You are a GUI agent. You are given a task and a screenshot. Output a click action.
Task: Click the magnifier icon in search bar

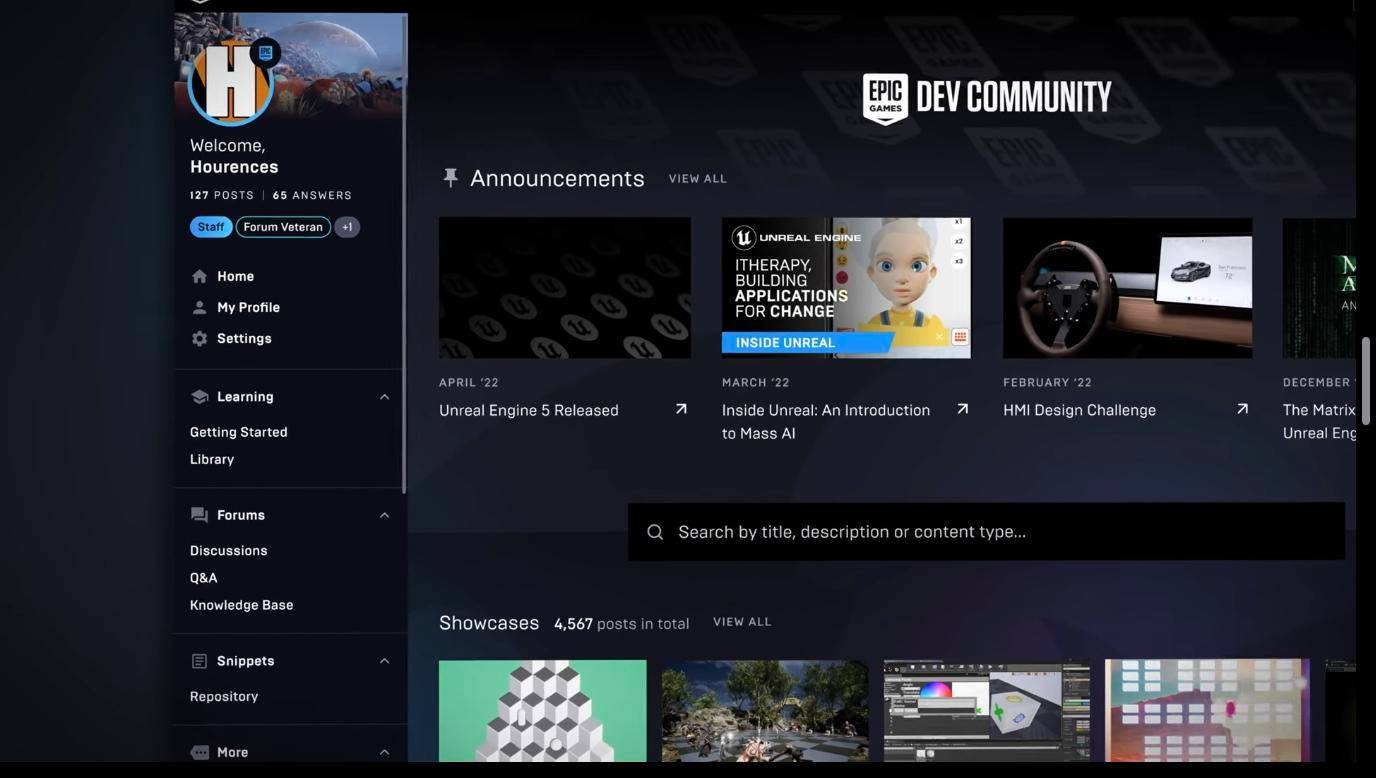[655, 532]
